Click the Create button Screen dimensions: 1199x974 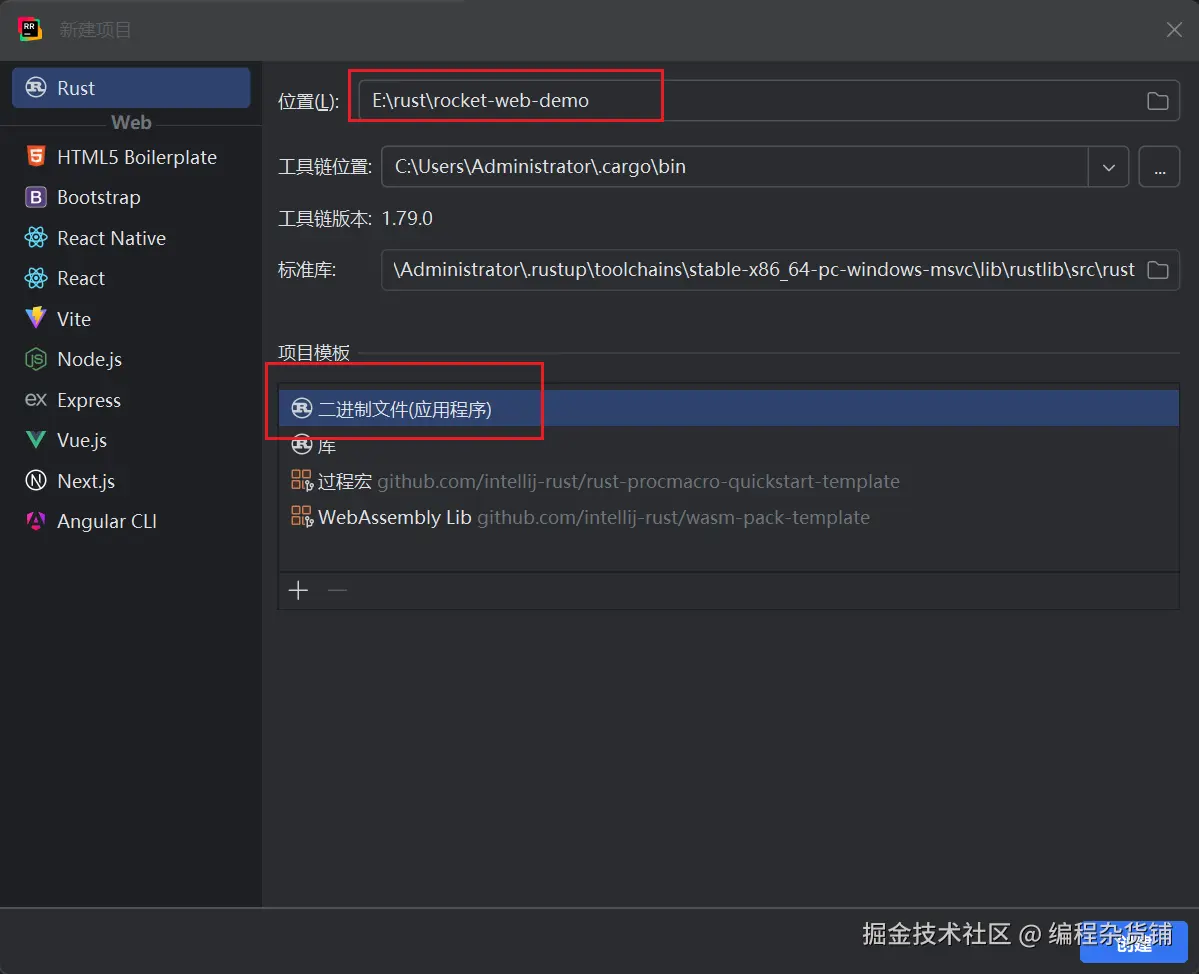[1133, 943]
